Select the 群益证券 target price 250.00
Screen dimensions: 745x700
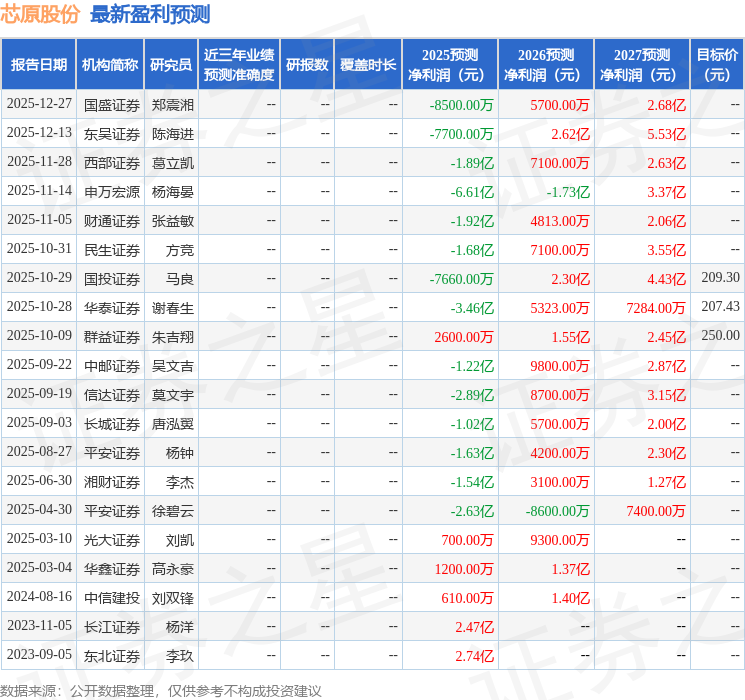click(720, 336)
